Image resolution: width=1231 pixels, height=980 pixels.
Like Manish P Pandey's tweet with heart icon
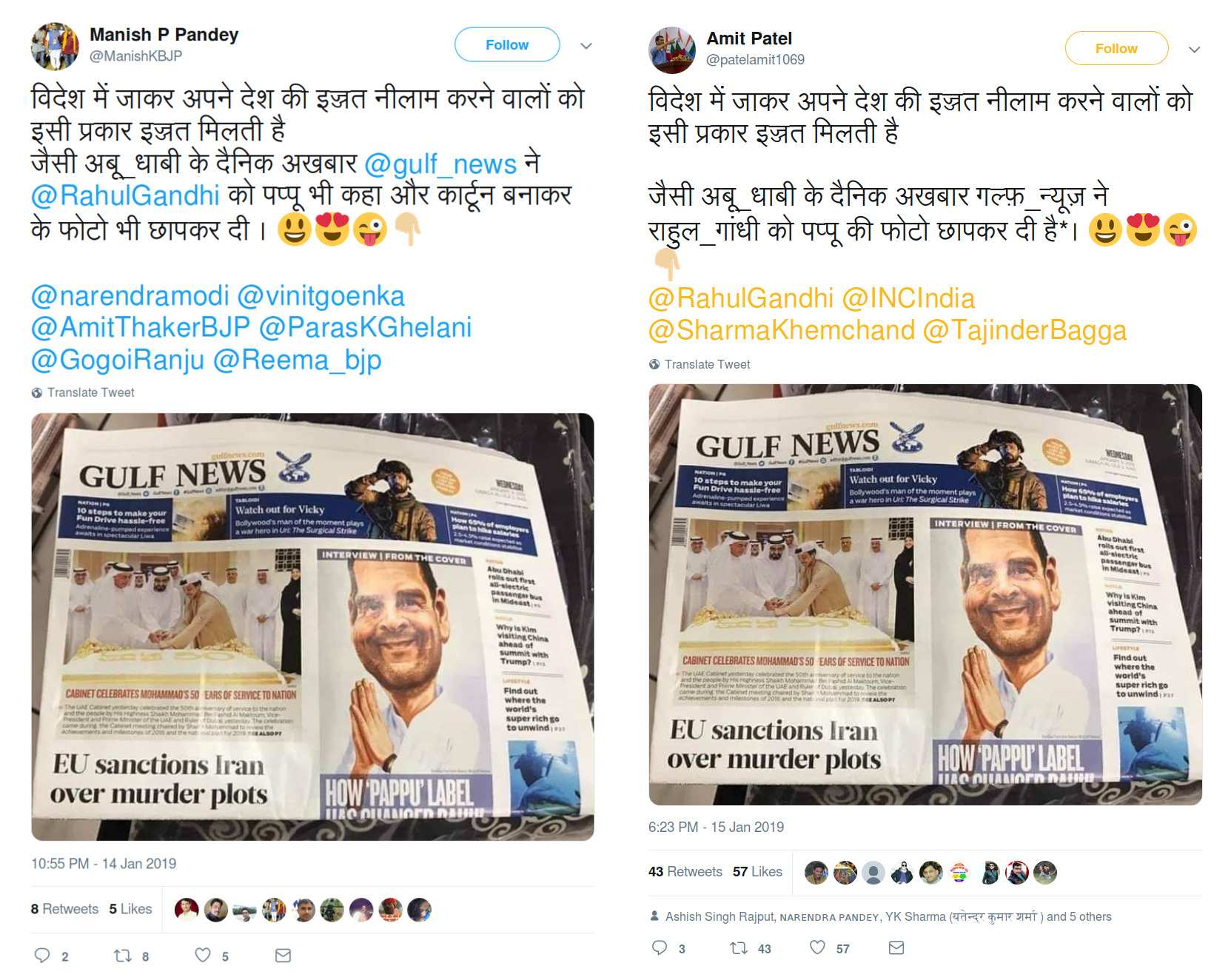pos(203,956)
